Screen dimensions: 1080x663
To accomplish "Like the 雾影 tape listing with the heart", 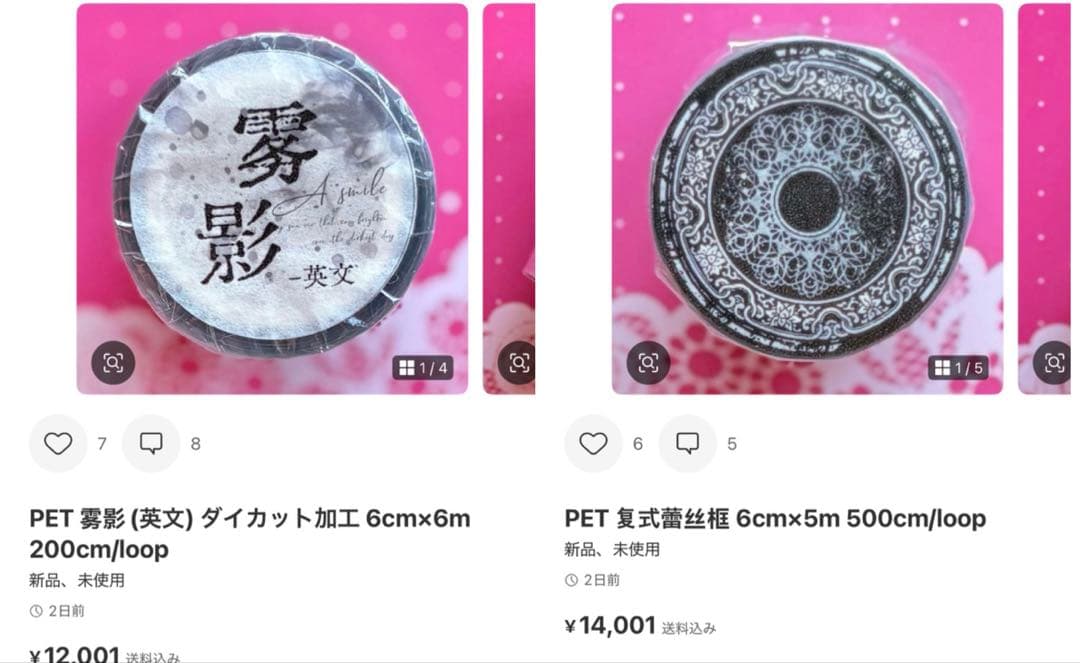I will pos(58,443).
